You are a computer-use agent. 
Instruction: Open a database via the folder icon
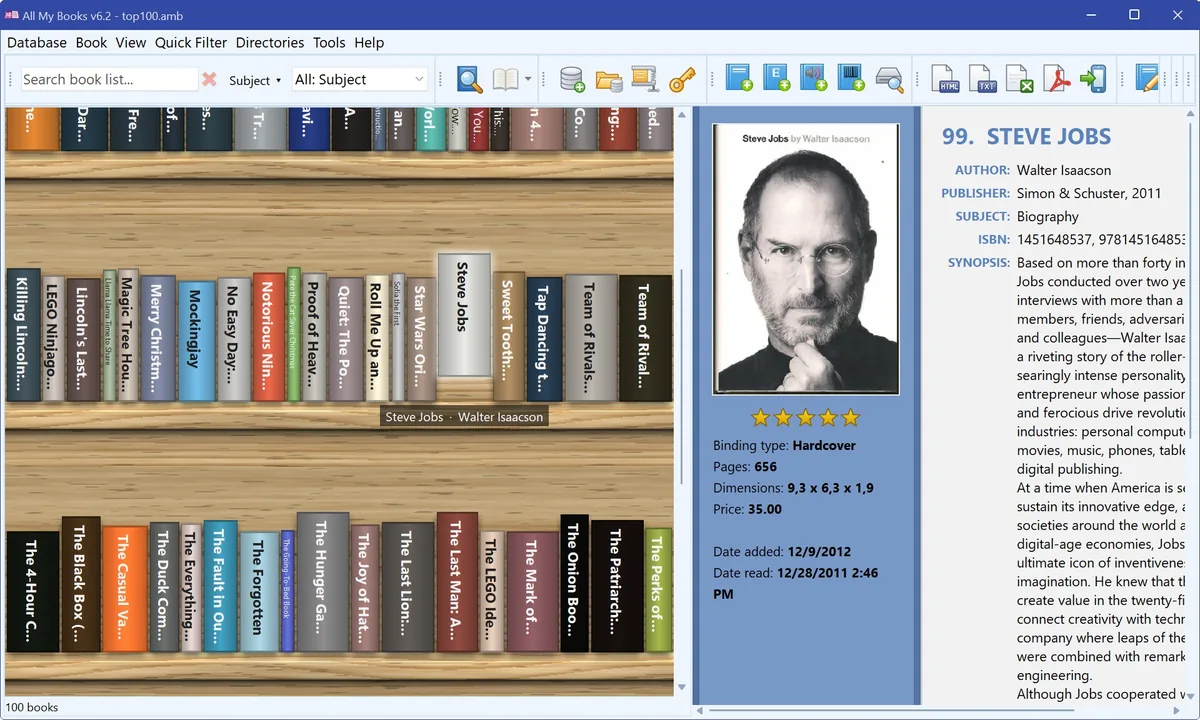pos(608,80)
